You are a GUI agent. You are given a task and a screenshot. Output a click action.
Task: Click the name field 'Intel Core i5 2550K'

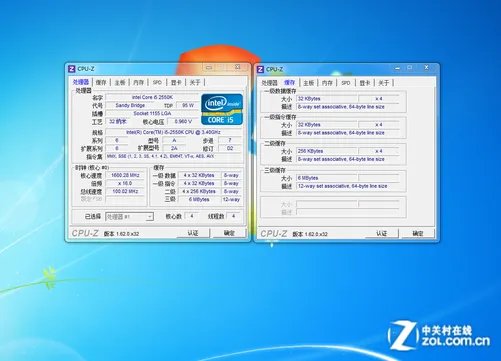152,97
